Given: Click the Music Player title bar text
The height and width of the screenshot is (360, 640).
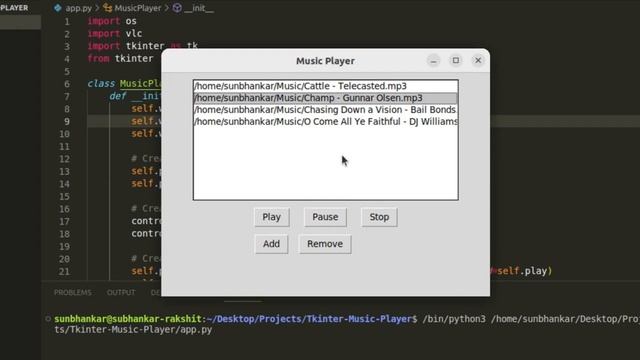Looking at the screenshot, I should pos(325,61).
